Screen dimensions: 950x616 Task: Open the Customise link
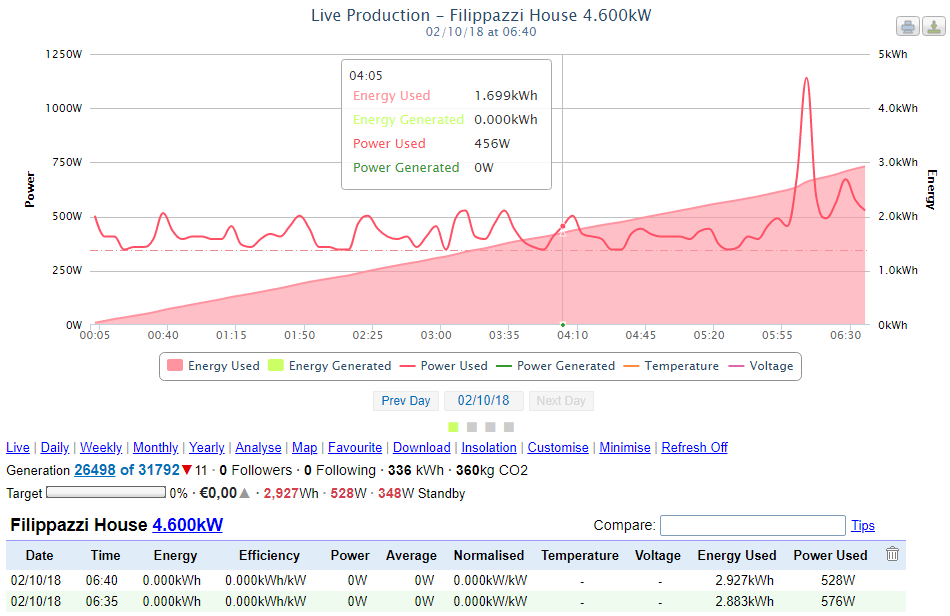pos(558,448)
